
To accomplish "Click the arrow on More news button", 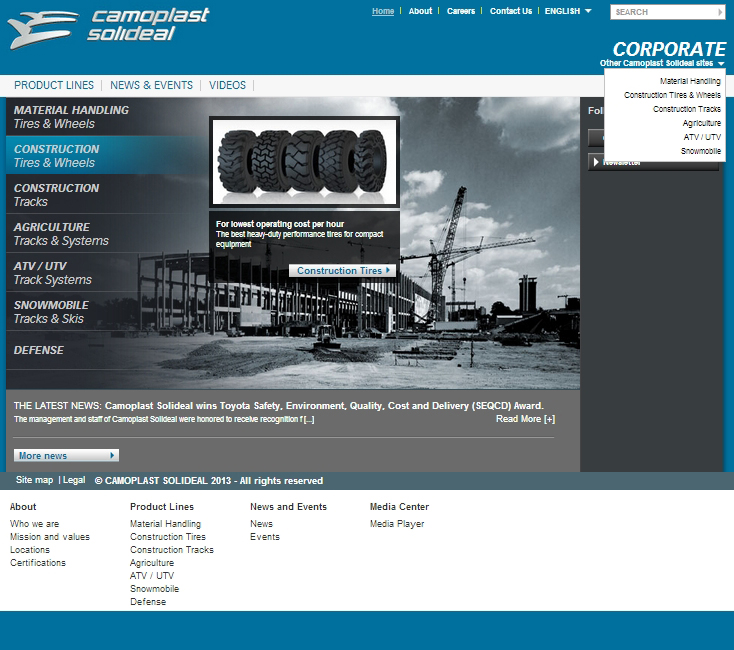I will point(112,455).
